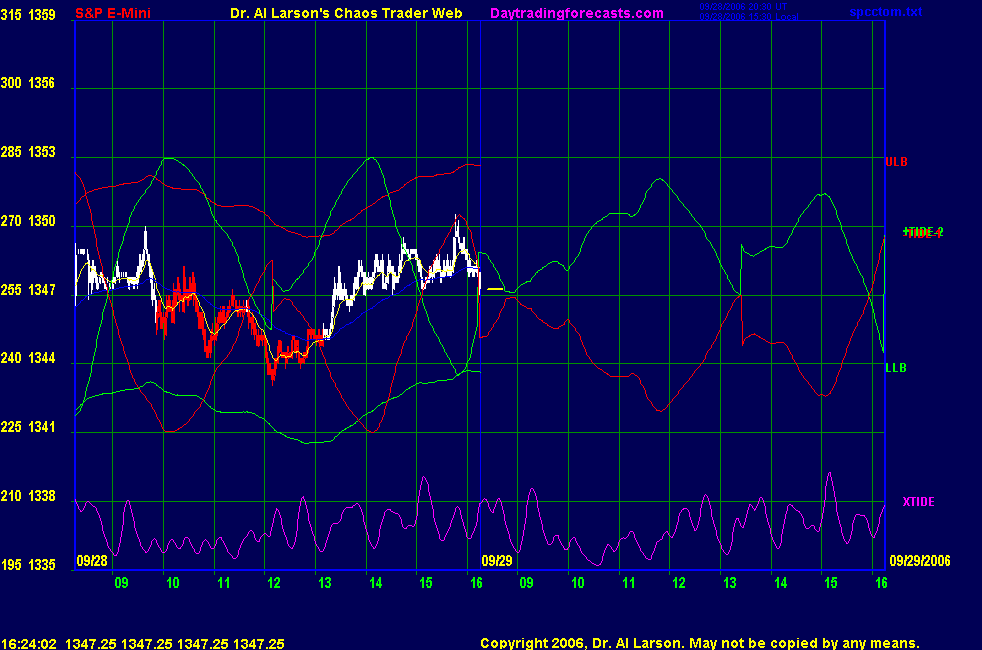The image size is (982, 650).
Task: Click the green LLB band label
Action: click(x=896, y=368)
